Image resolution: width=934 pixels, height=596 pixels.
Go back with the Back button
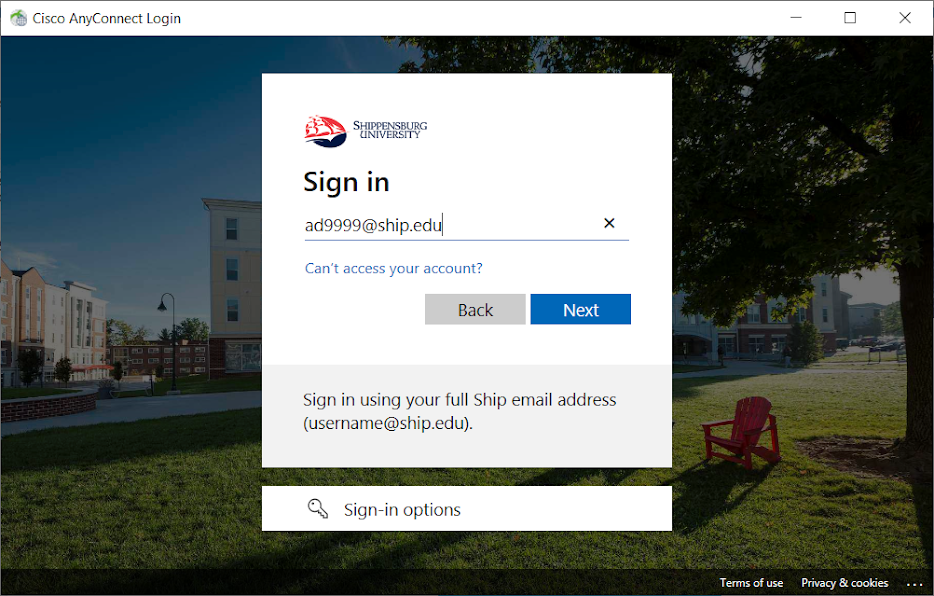click(x=475, y=309)
